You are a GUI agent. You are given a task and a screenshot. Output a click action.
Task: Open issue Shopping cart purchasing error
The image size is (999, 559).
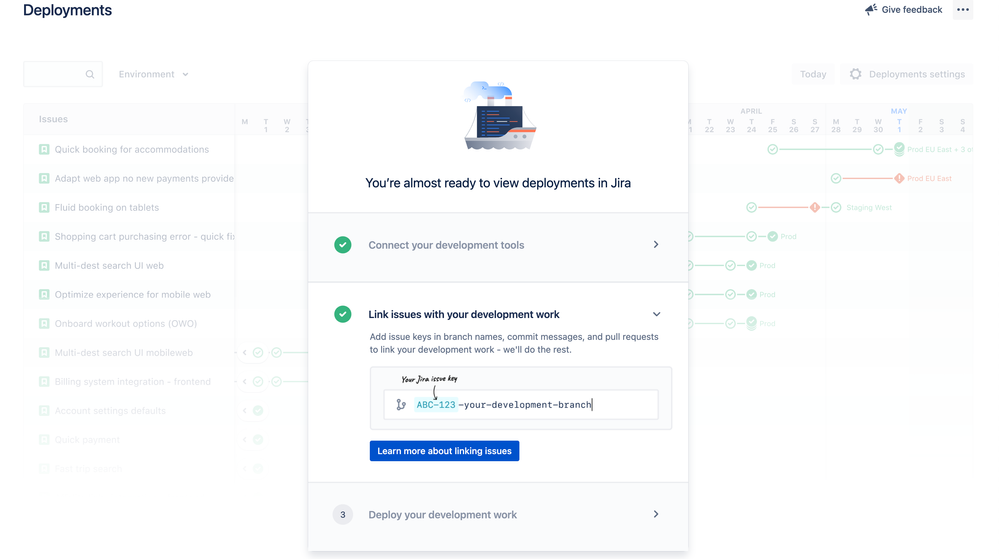(x=144, y=237)
